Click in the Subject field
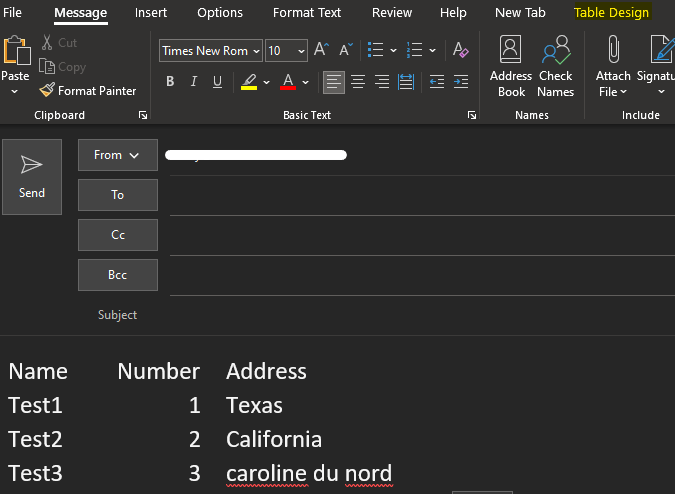The width and height of the screenshot is (675, 494). pyautogui.click(x=422, y=315)
